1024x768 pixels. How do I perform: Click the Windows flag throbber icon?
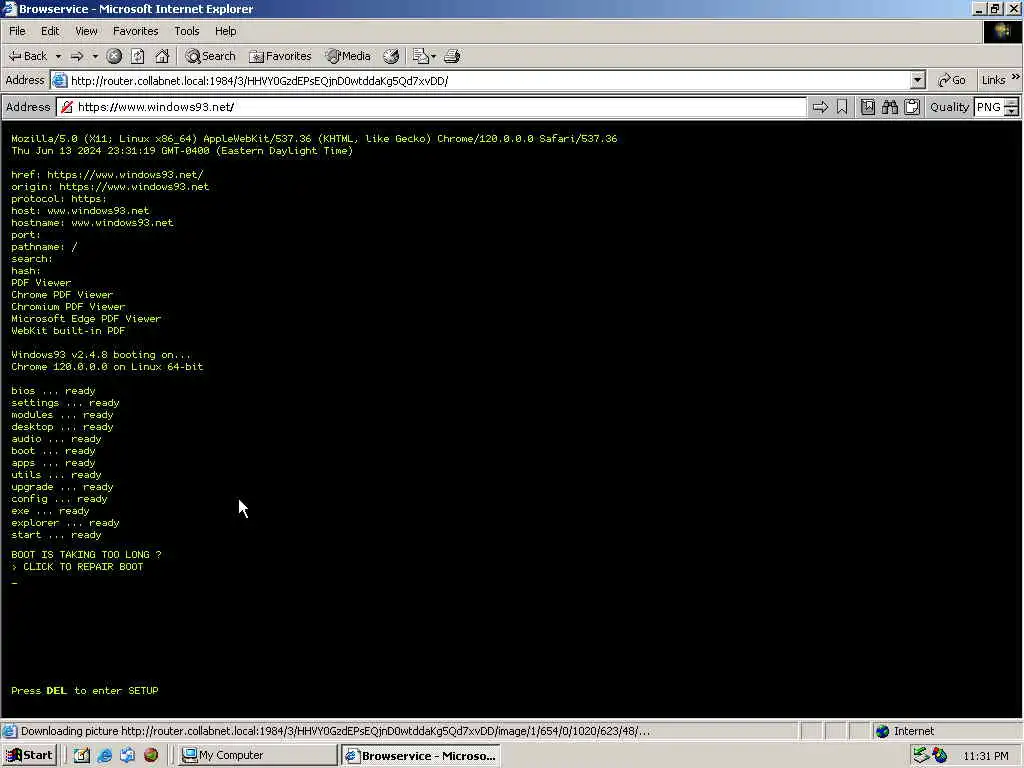pos(1002,31)
